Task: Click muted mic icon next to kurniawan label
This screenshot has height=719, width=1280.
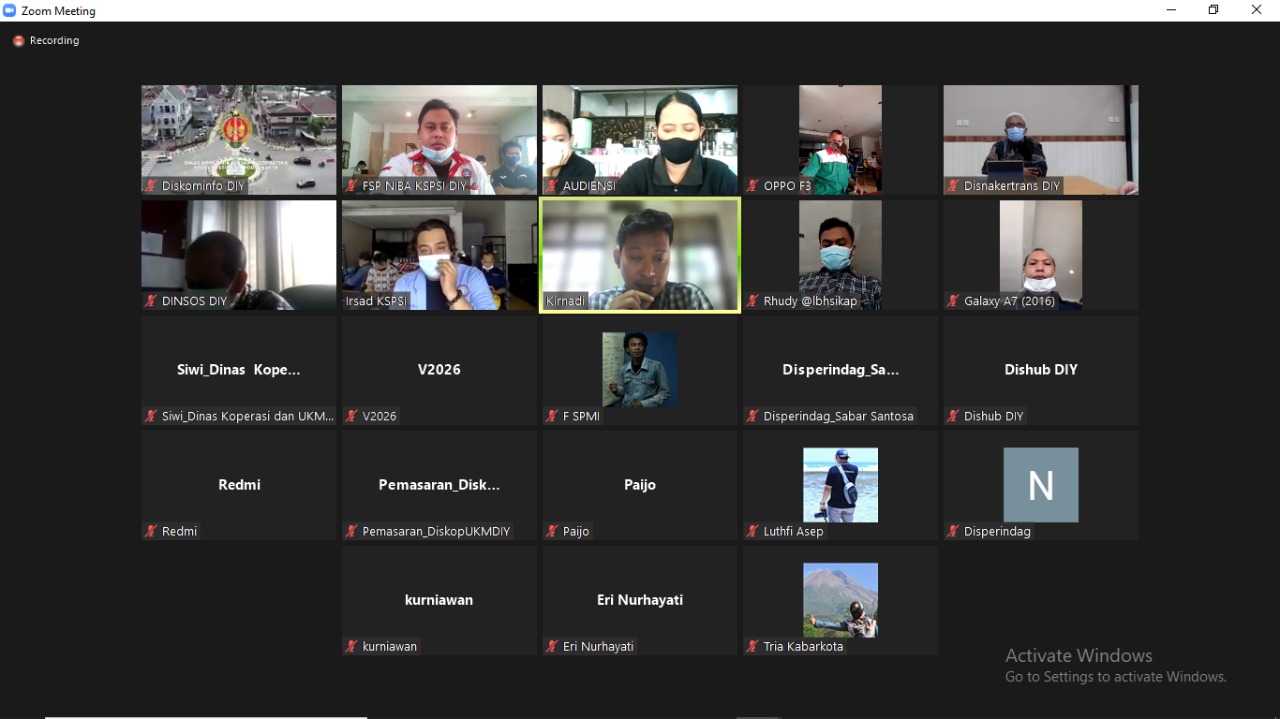Action: [352, 647]
